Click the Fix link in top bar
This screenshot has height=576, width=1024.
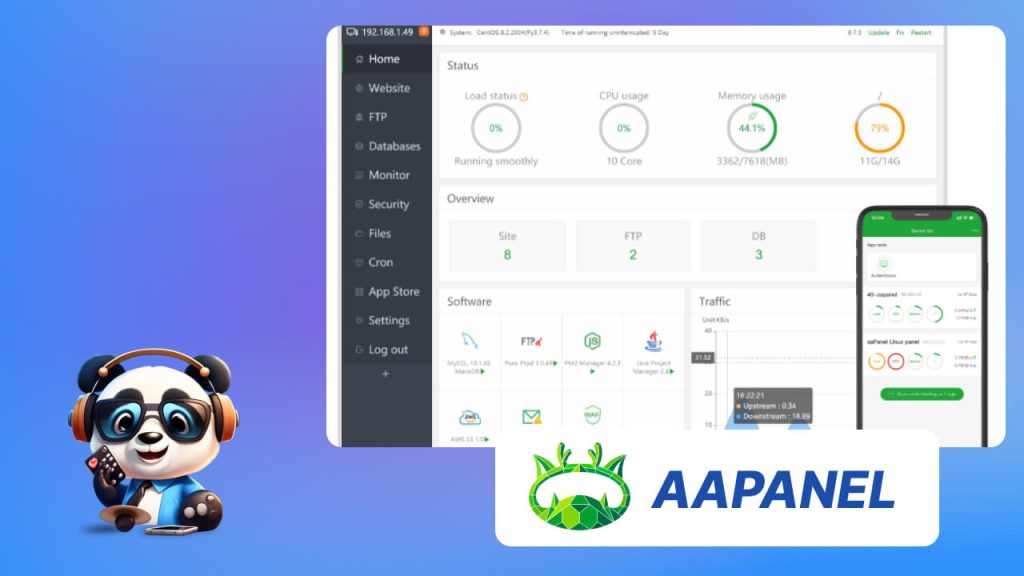900,33
